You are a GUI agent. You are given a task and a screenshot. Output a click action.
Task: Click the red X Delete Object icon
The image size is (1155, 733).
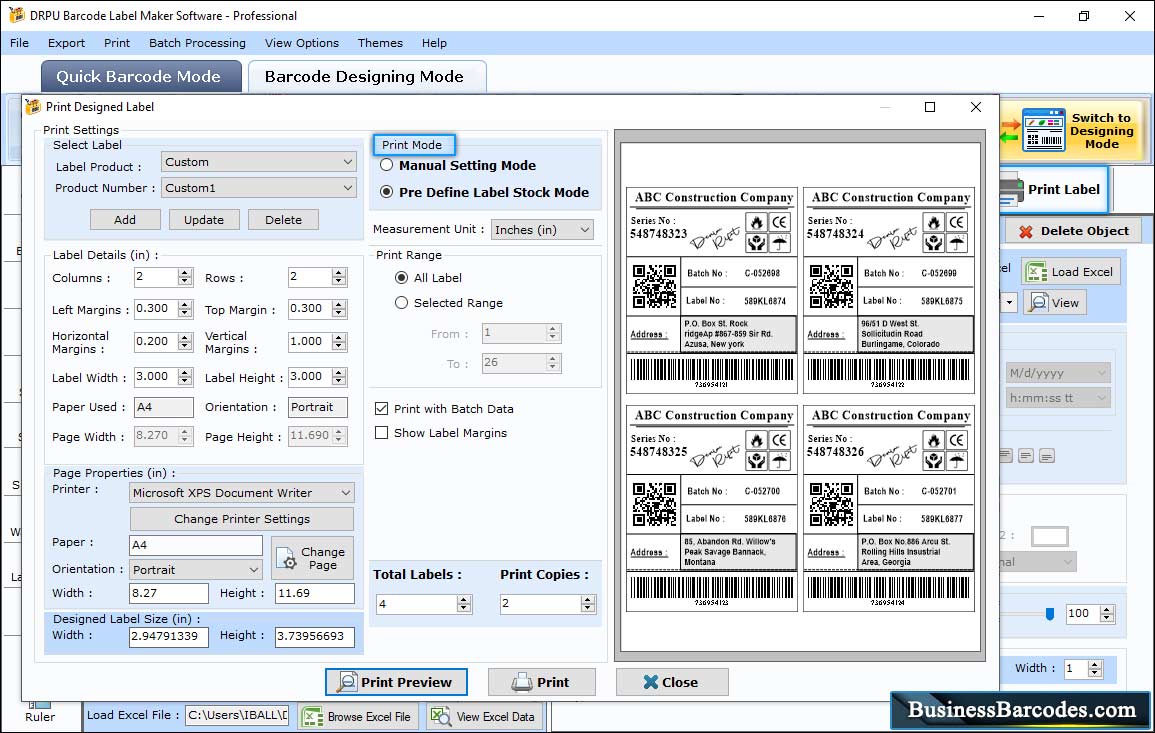(x=1025, y=231)
